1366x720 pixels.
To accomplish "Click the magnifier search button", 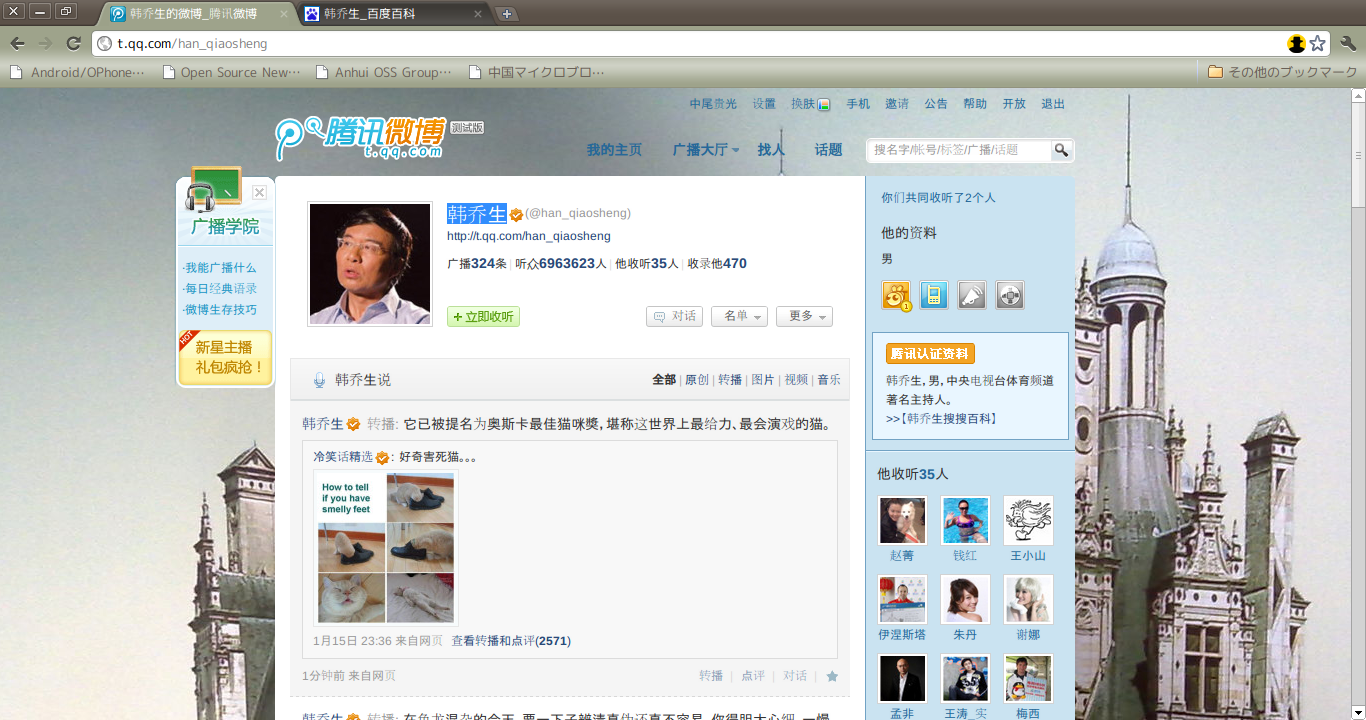I will (1061, 150).
